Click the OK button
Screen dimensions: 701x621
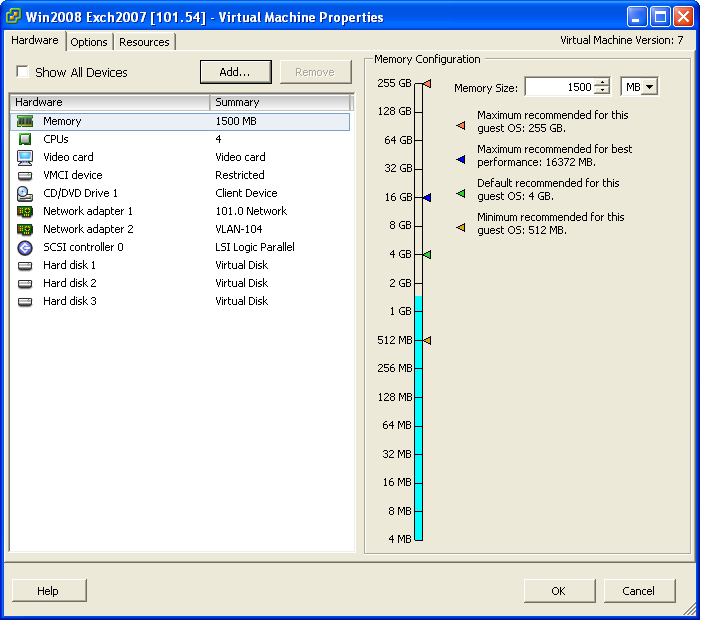(559, 591)
